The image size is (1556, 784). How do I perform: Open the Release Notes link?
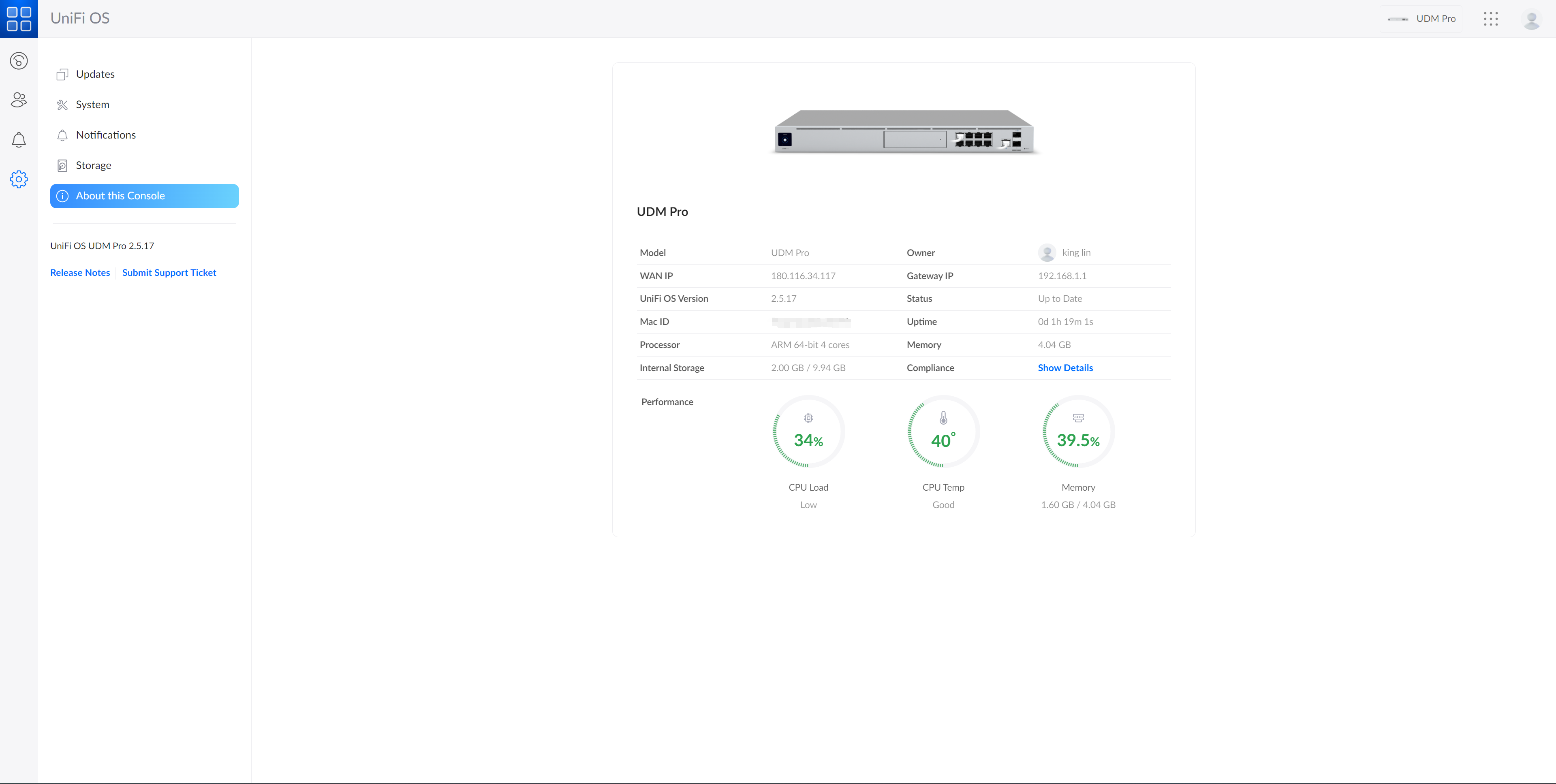point(80,273)
